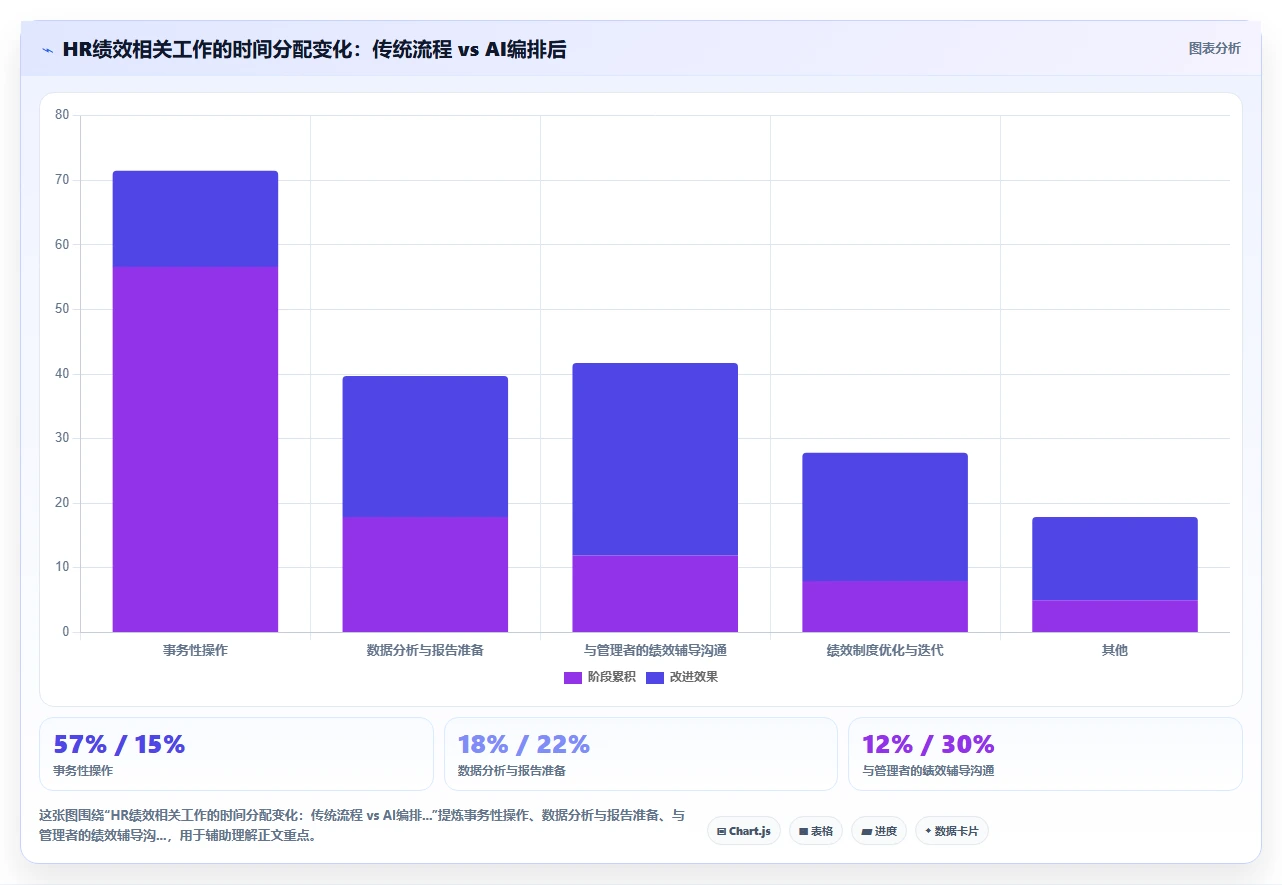The height and width of the screenshot is (885, 1282).
Task: Click the blue segment of 绩效制度优化与迭代 bar
Action: coord(885,517)
